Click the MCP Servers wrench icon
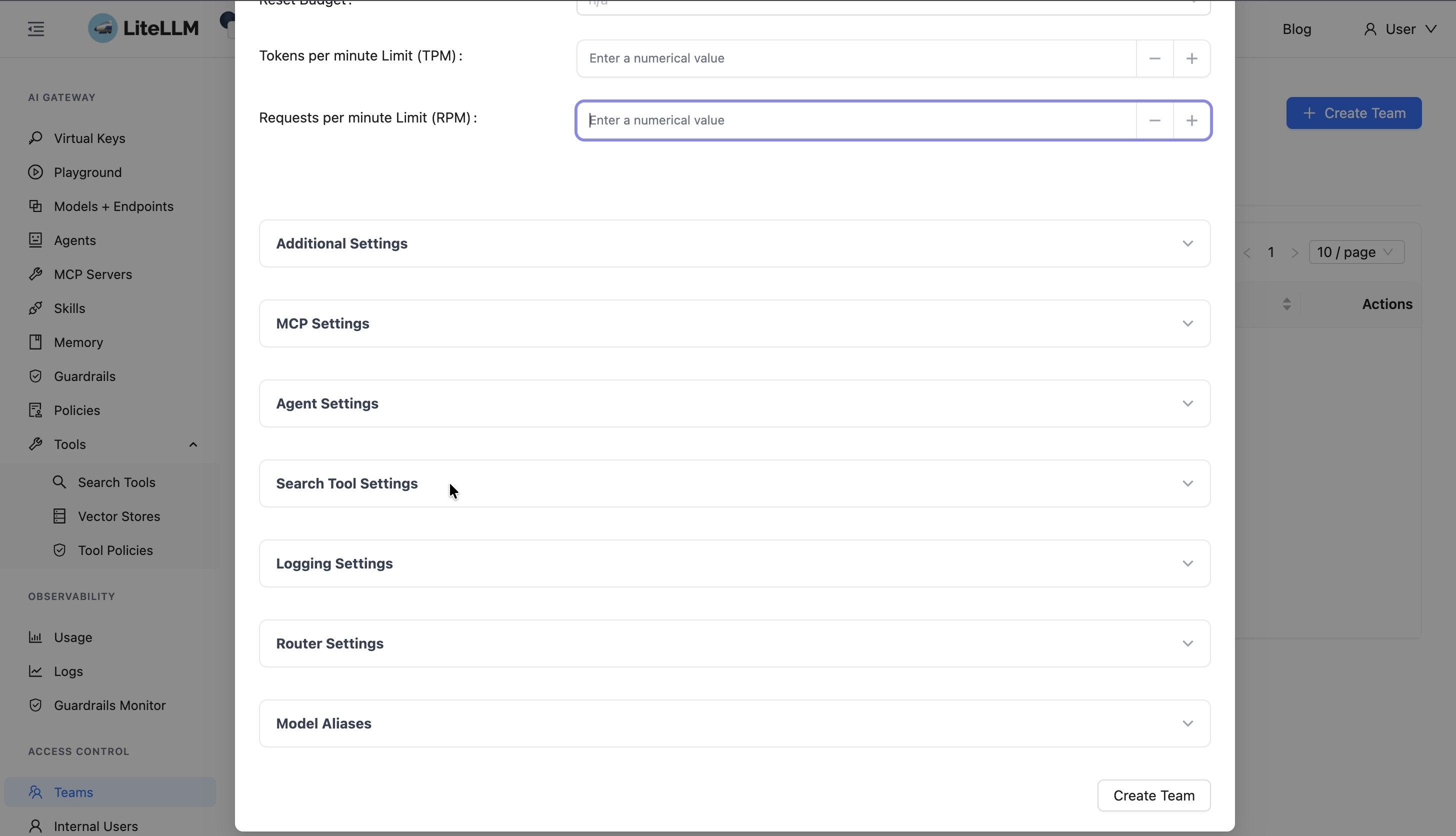 coord(35,274)
